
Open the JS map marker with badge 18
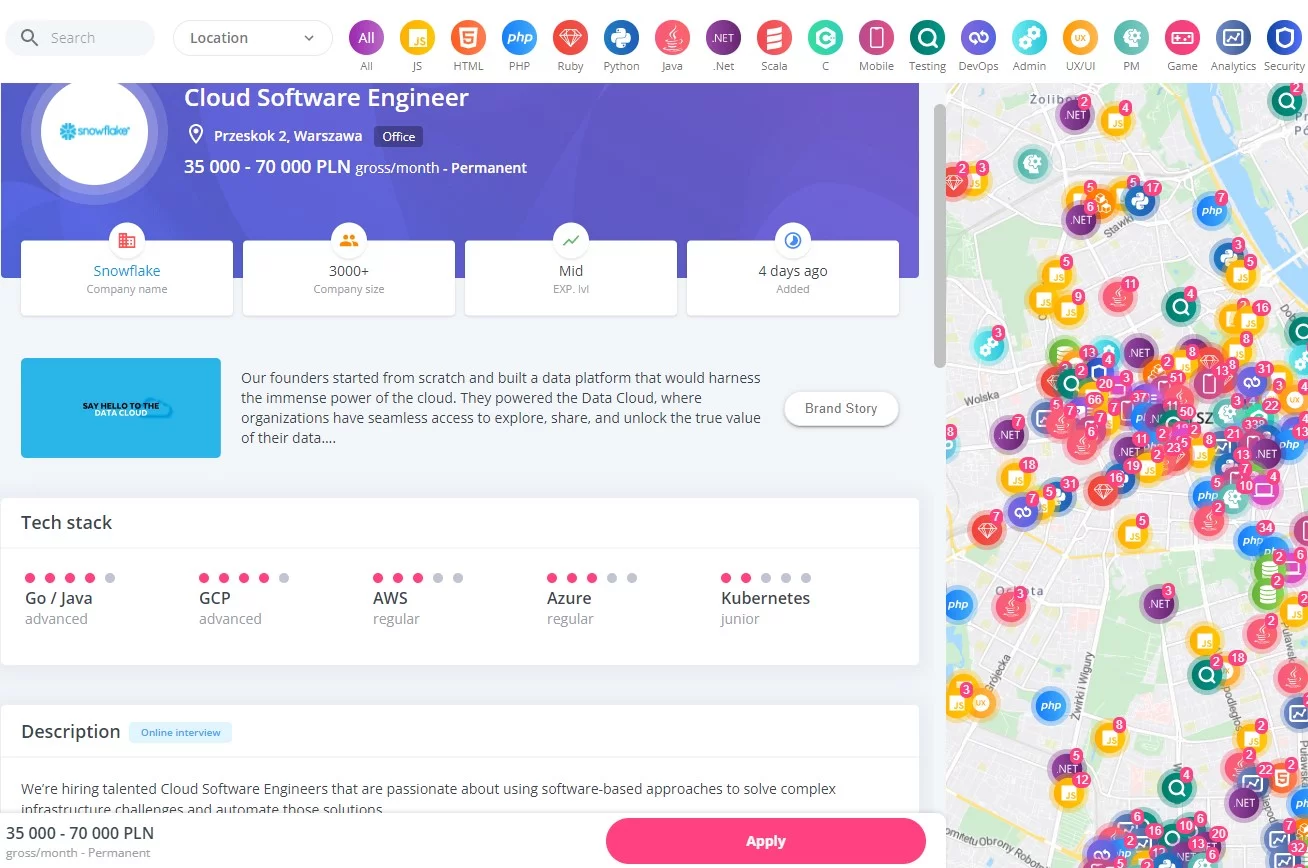(x=1016, y=478)
